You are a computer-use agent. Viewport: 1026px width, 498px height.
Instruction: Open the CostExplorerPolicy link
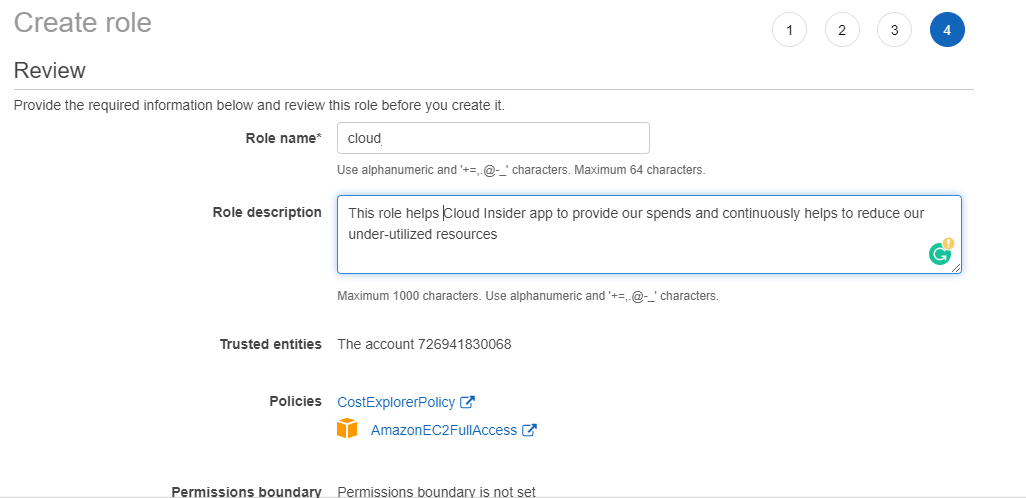[398, 402]
